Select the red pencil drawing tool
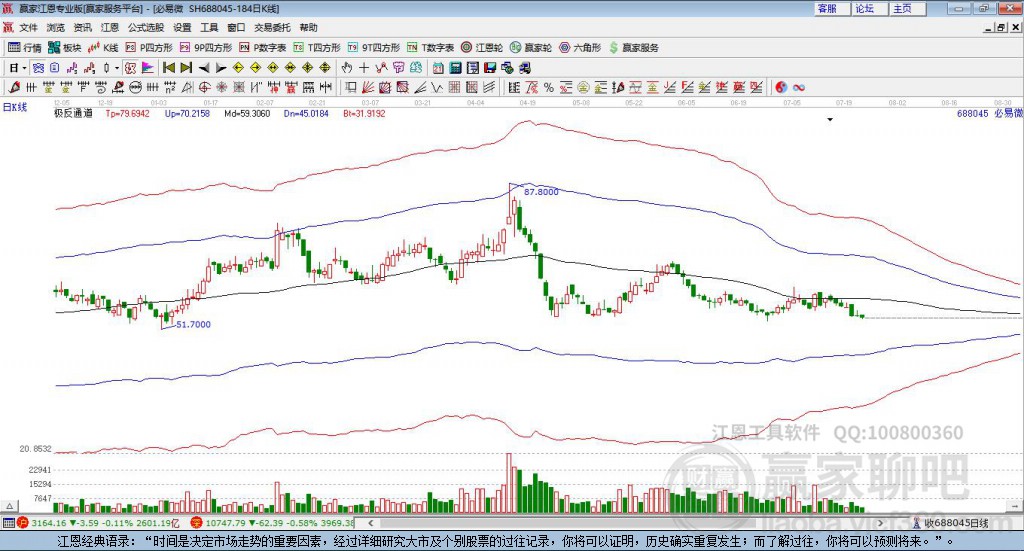 pos(14,87)
